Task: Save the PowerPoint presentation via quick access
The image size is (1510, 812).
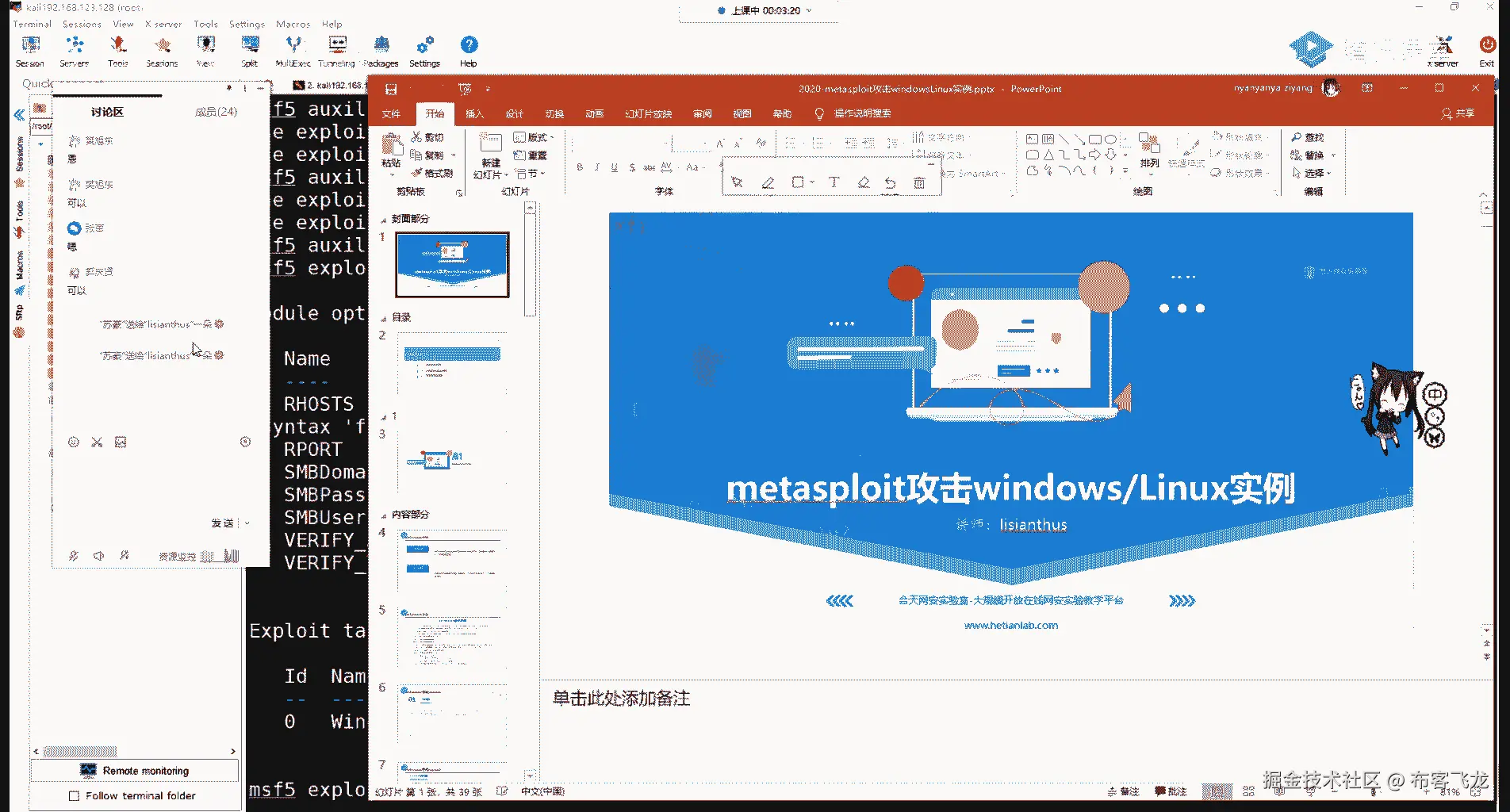Action: 391,89
